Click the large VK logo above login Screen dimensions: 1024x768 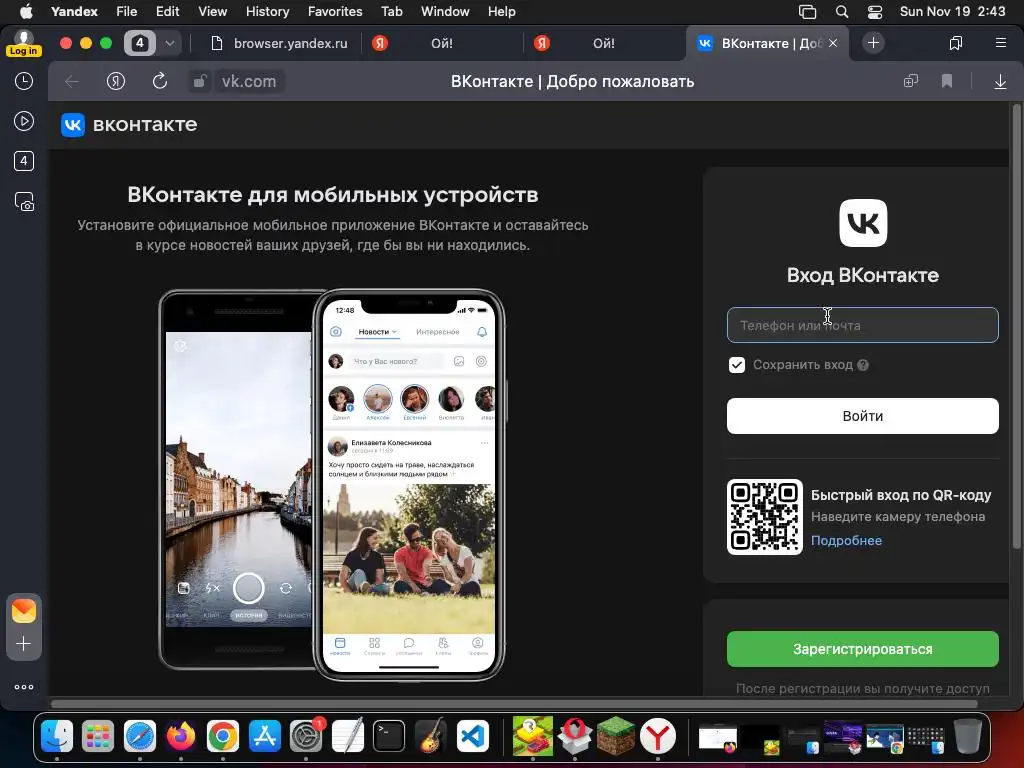click(x=863, y=223)
